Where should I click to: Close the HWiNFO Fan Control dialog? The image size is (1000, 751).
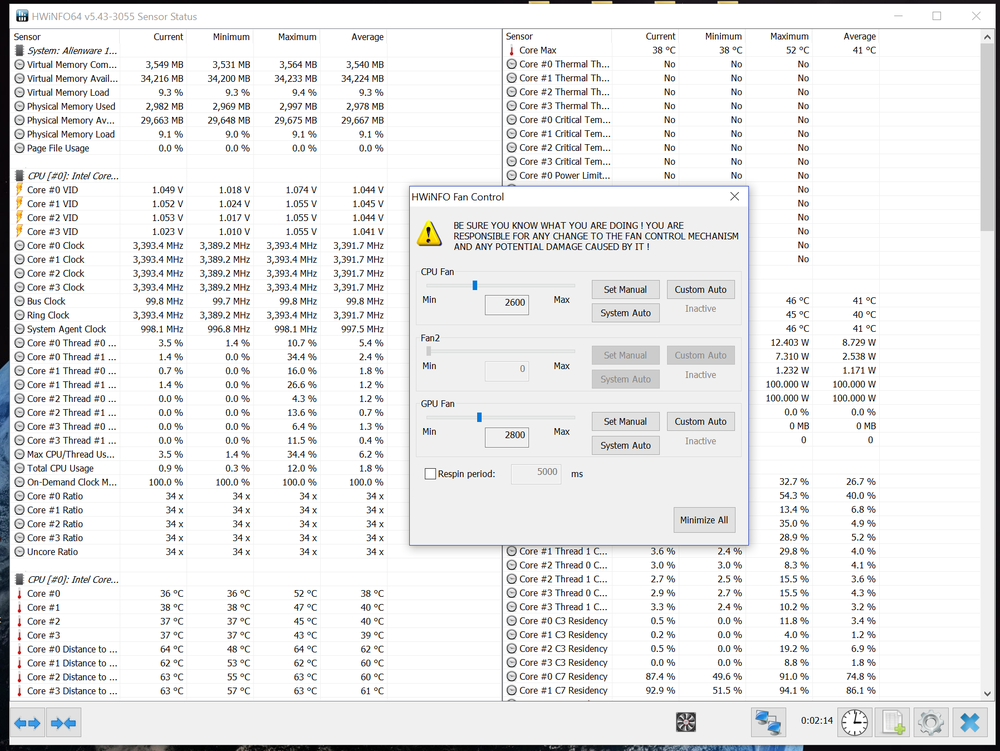734,197
